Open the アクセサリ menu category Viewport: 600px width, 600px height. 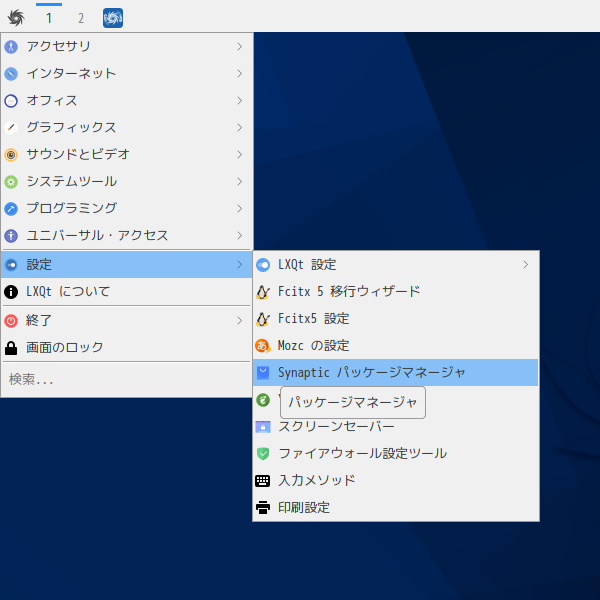coord(126,47)
